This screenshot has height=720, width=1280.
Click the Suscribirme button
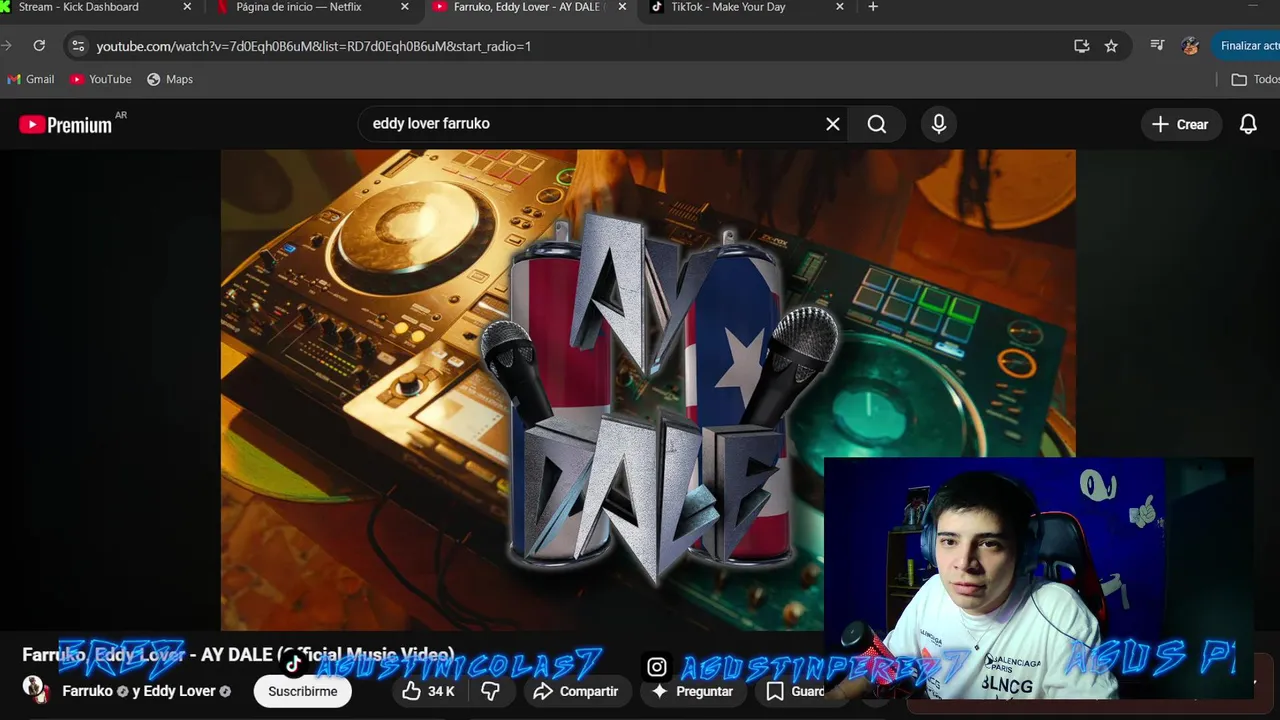click(302, 691)
